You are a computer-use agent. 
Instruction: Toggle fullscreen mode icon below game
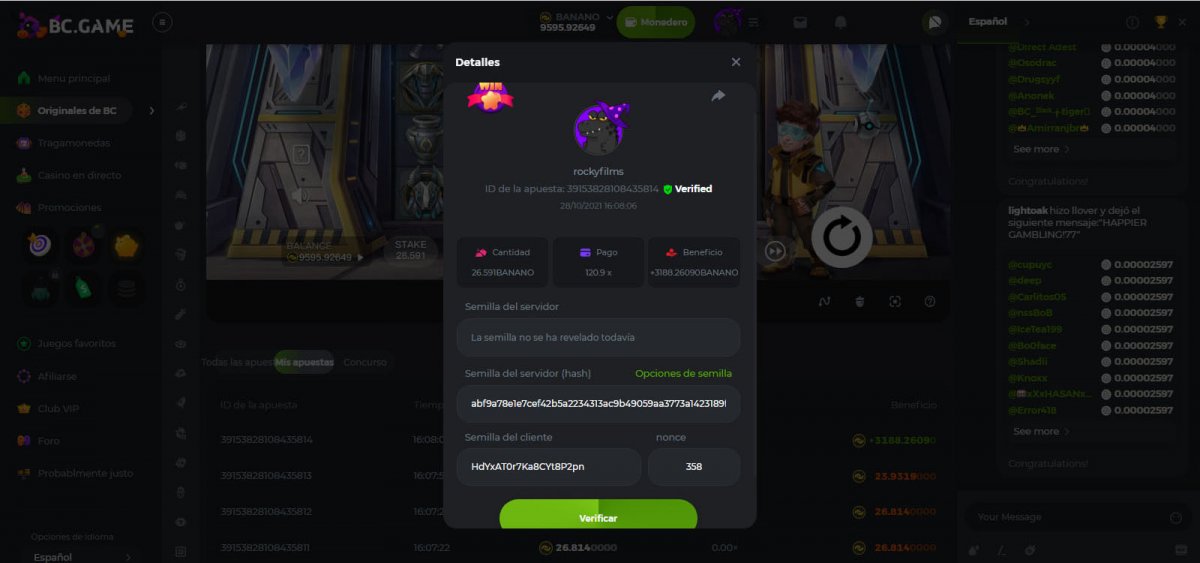(895, 301)
